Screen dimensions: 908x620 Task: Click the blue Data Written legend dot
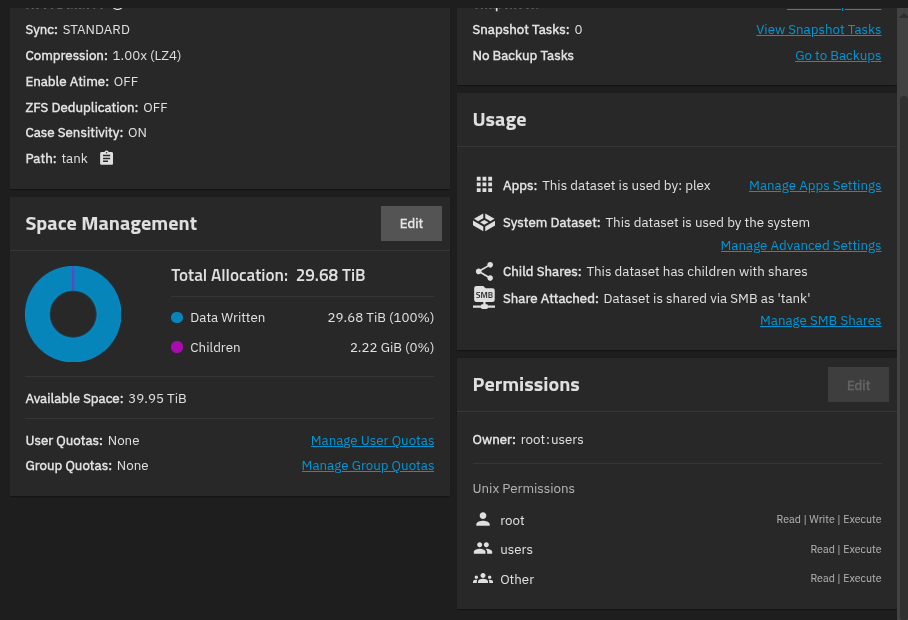click(x=177, y=318)
